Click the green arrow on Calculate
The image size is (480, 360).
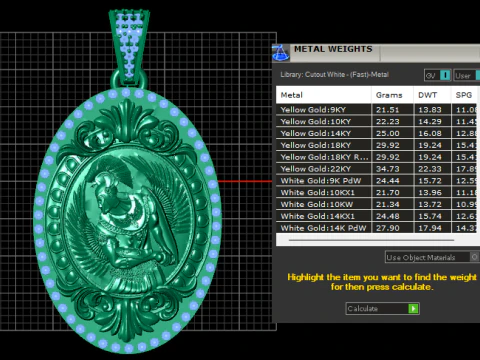413,308
